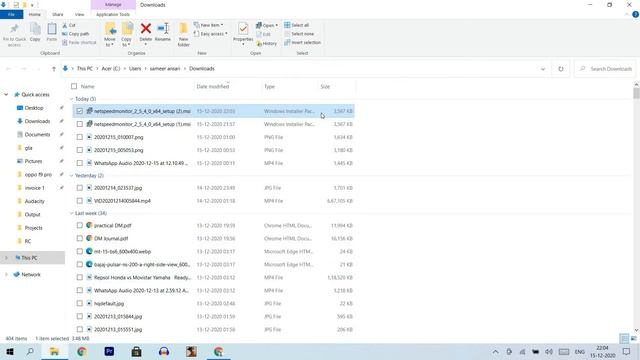Open the Copy to button
Image resolution: width=640 pixels, height=360 pixels.
(127, 35)
